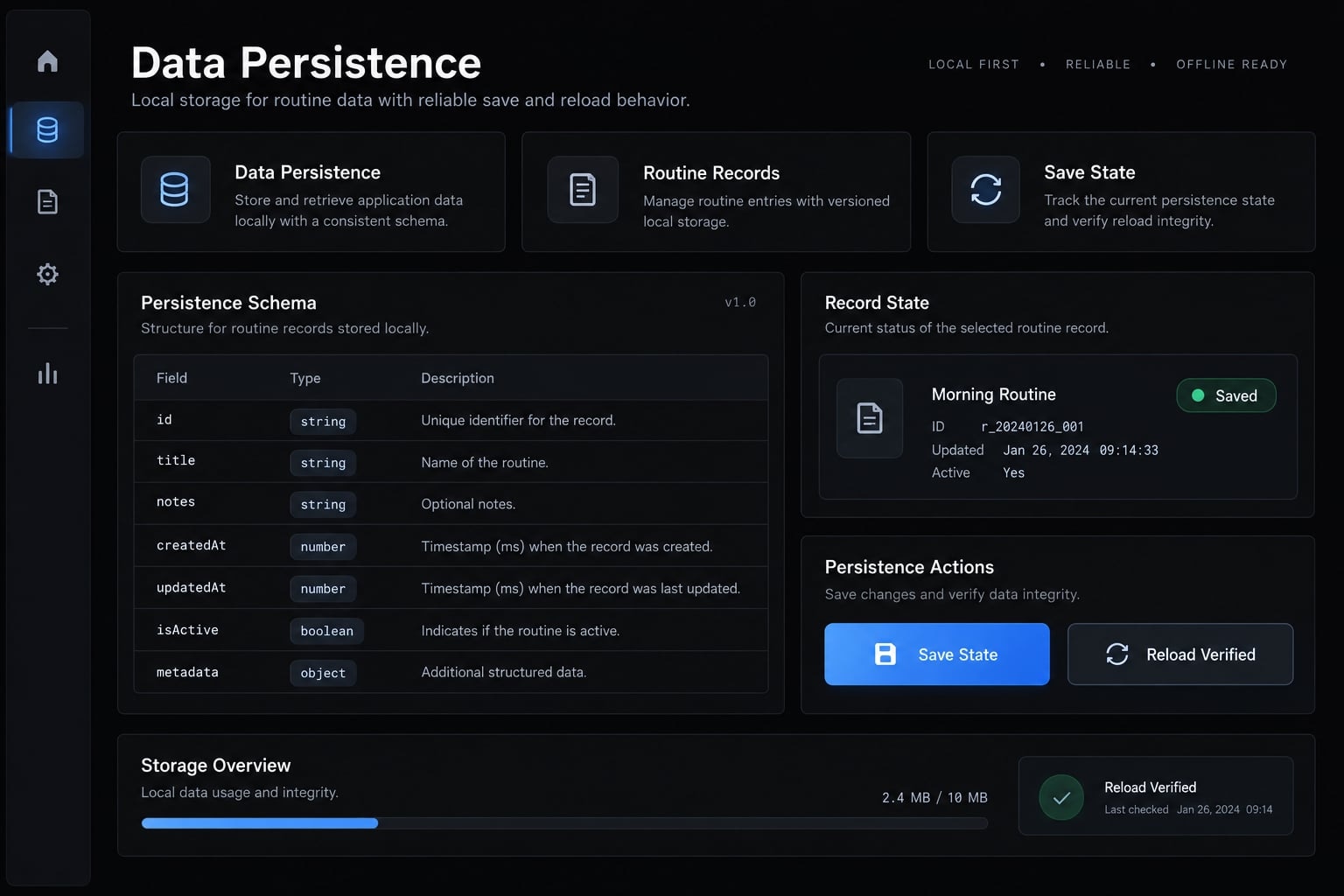
Task: Click the Morning Routine record file icon
Action: [870, 418]
